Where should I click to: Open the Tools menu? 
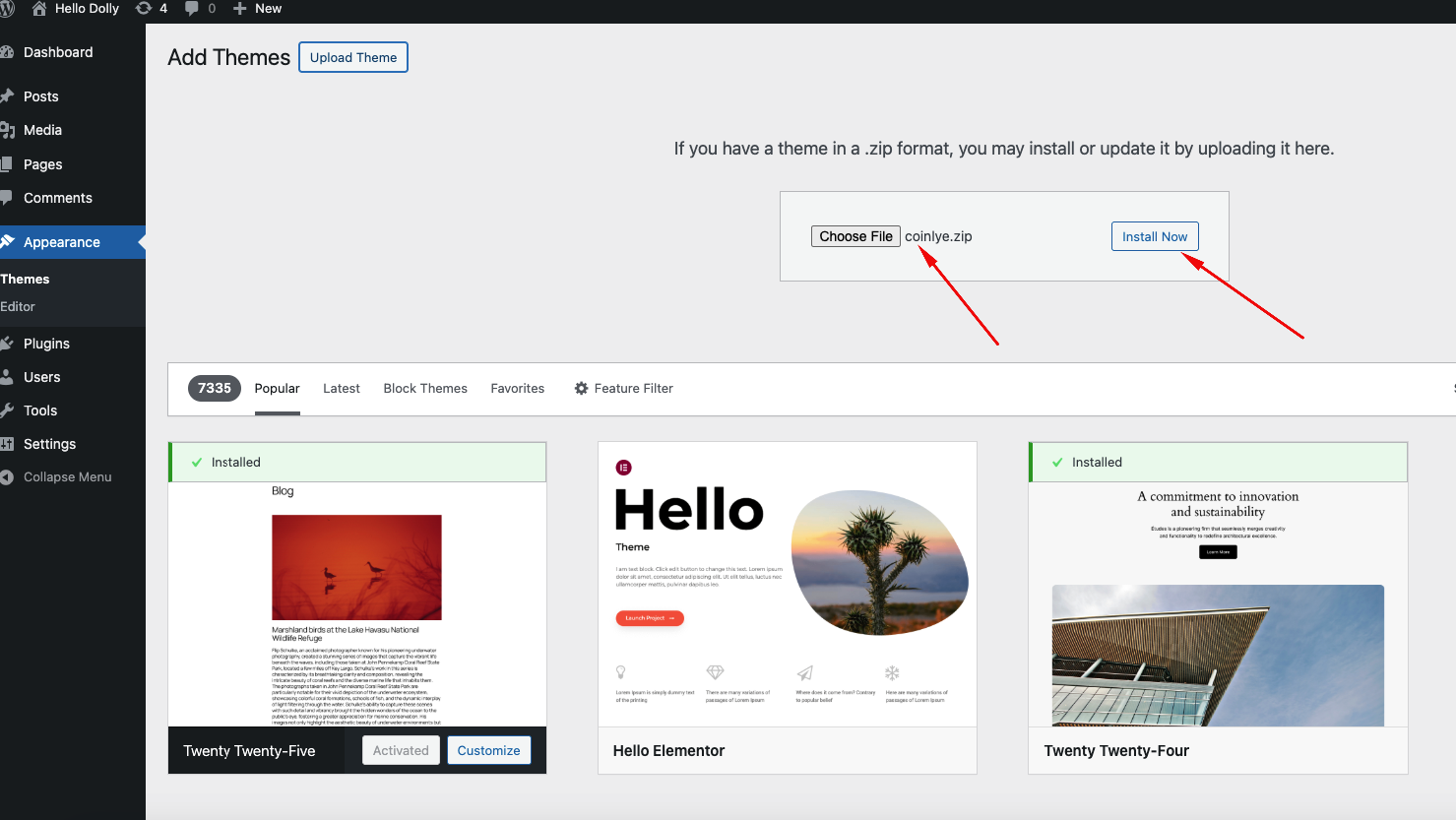coord(73,410)
